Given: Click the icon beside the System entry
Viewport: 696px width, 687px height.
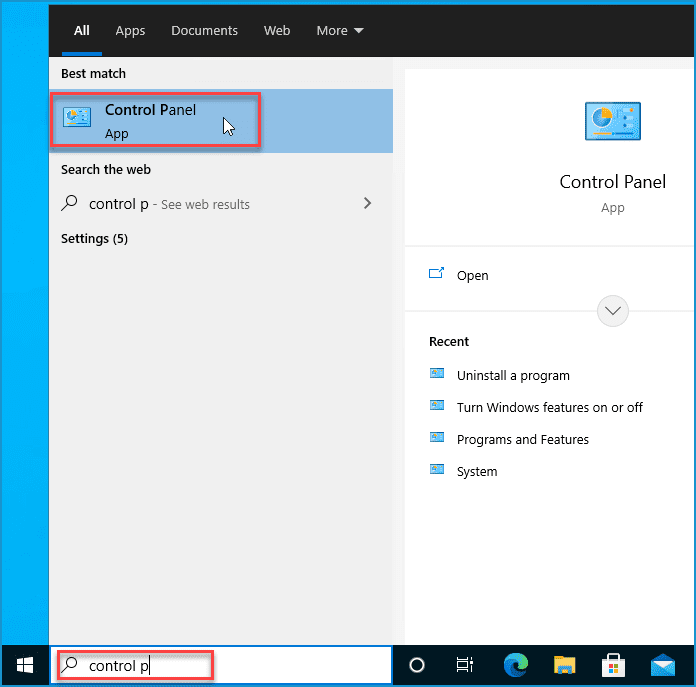Looking at the screenshot, I should pos(437,469).
